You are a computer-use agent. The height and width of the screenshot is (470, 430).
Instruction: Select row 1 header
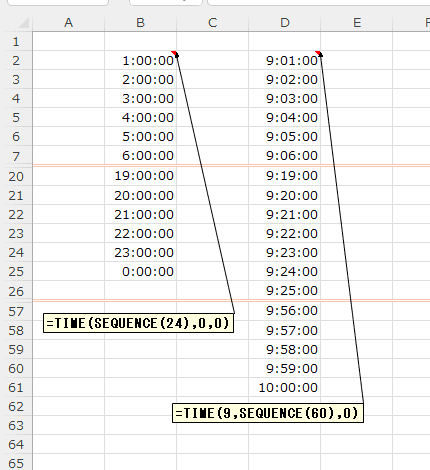click(16, 42)
